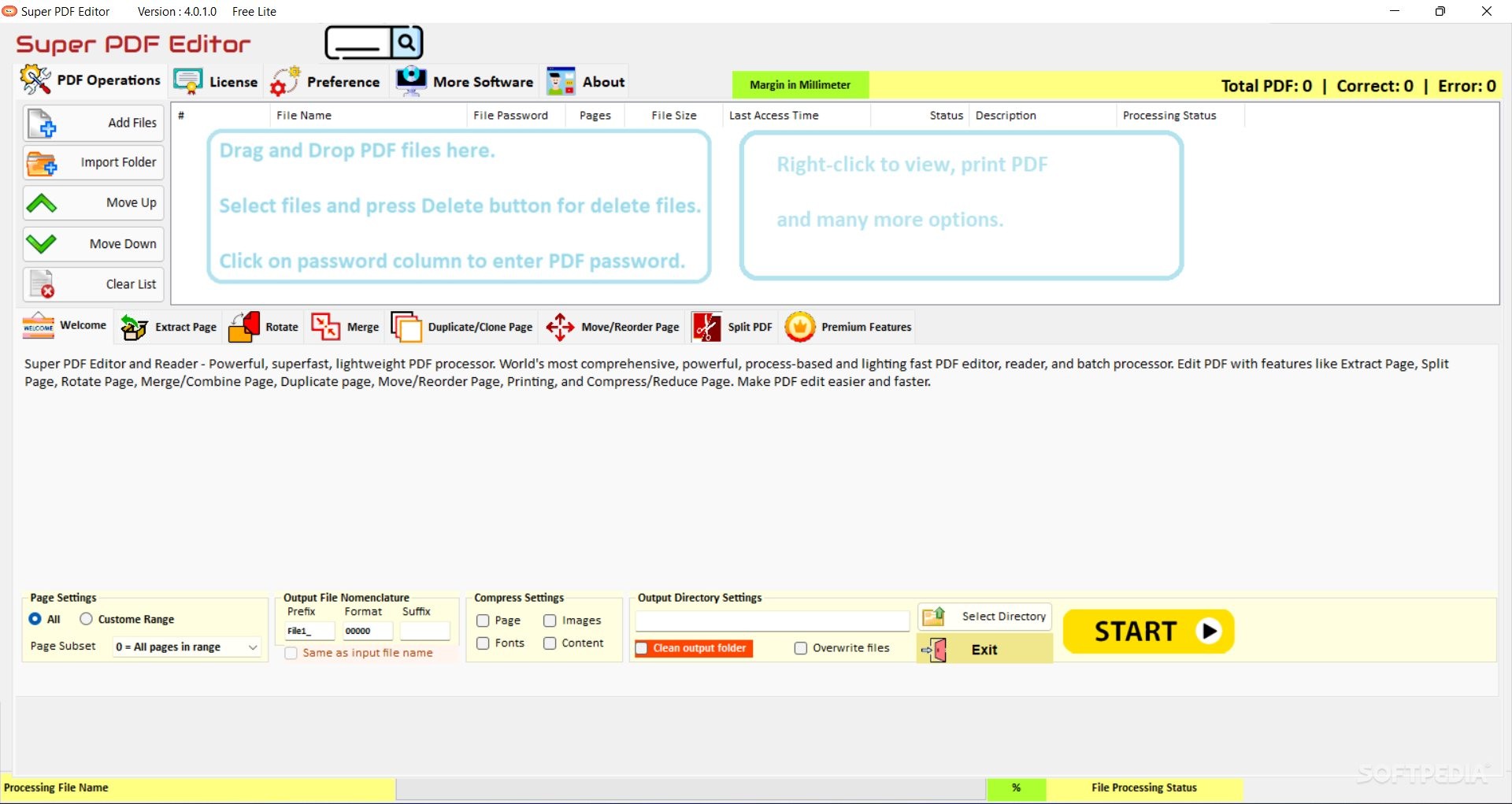Viewport: 1512px width, 804px height.
Task: Click the Add Files document icon
Action: click(x=41, y=124)
